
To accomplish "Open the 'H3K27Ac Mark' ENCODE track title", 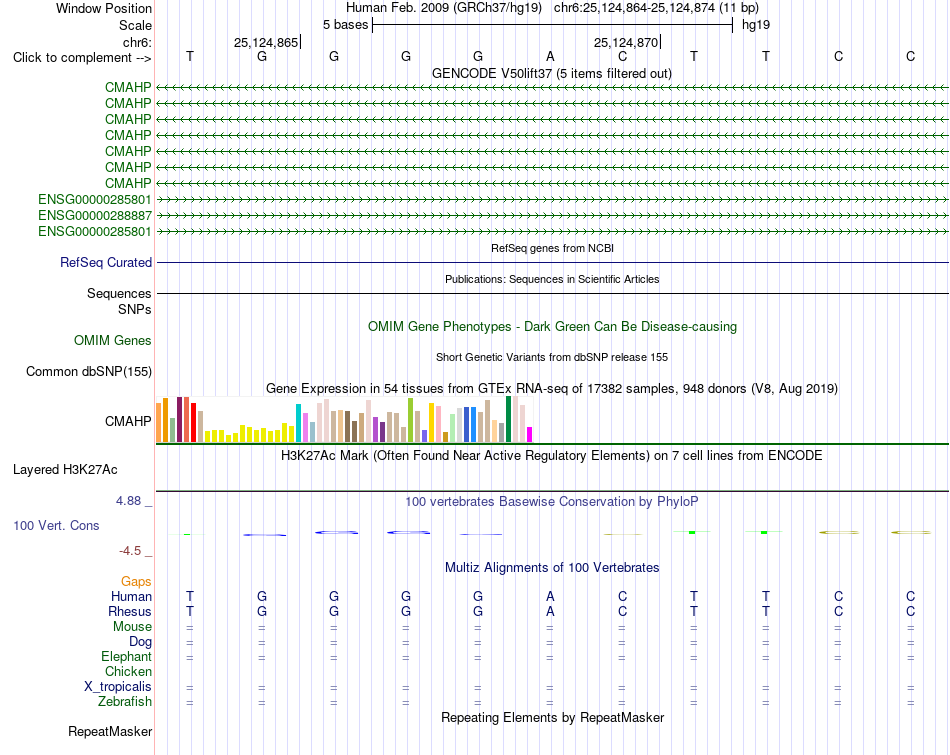I will tap(552, 456).
